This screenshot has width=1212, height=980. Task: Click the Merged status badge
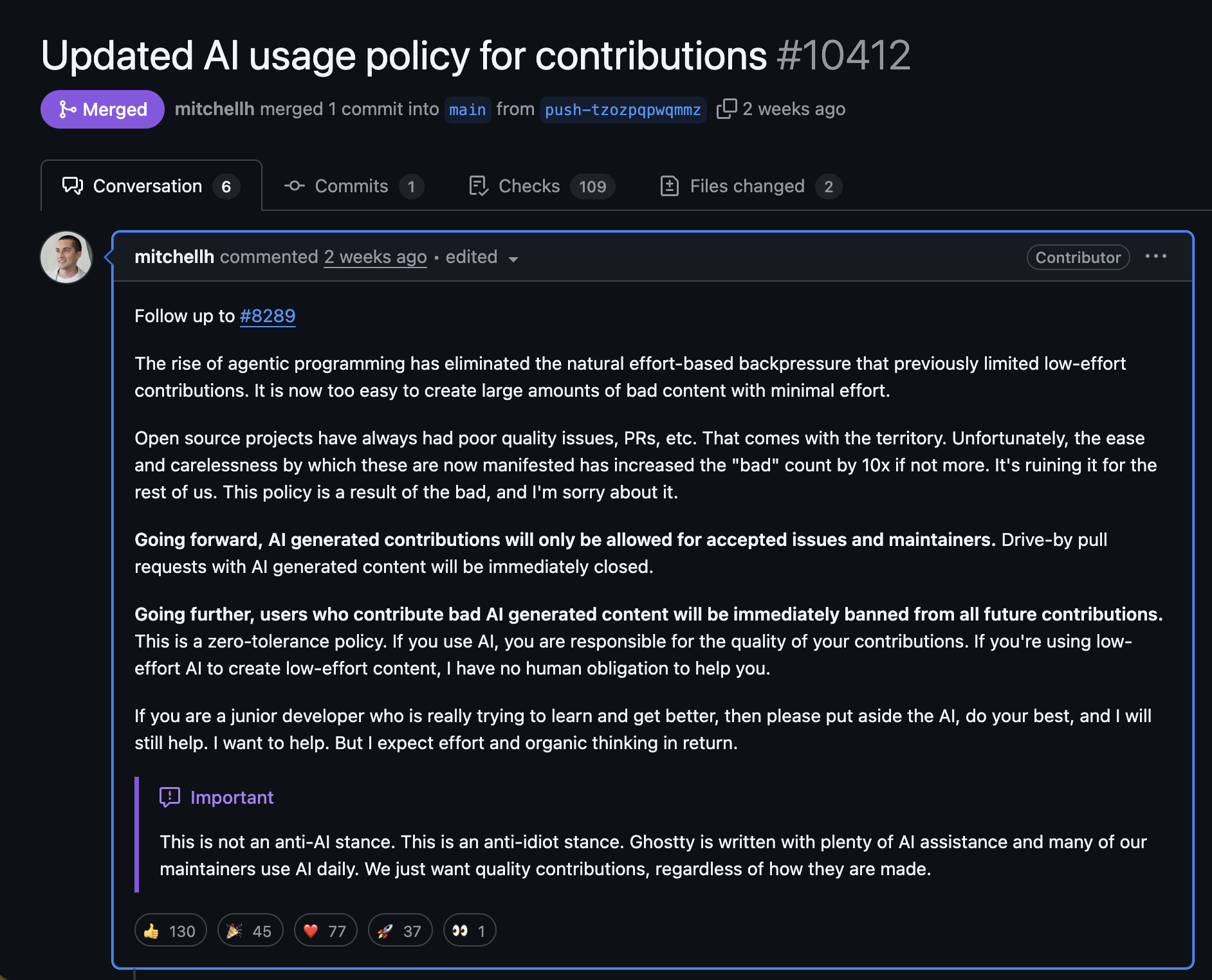[102, 109]
